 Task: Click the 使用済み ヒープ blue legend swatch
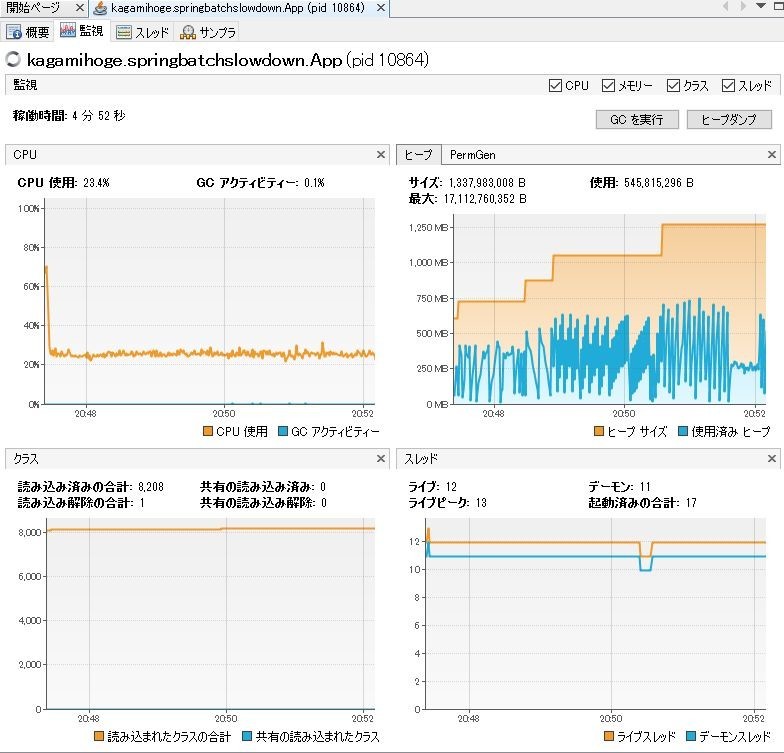coord(683,431)
